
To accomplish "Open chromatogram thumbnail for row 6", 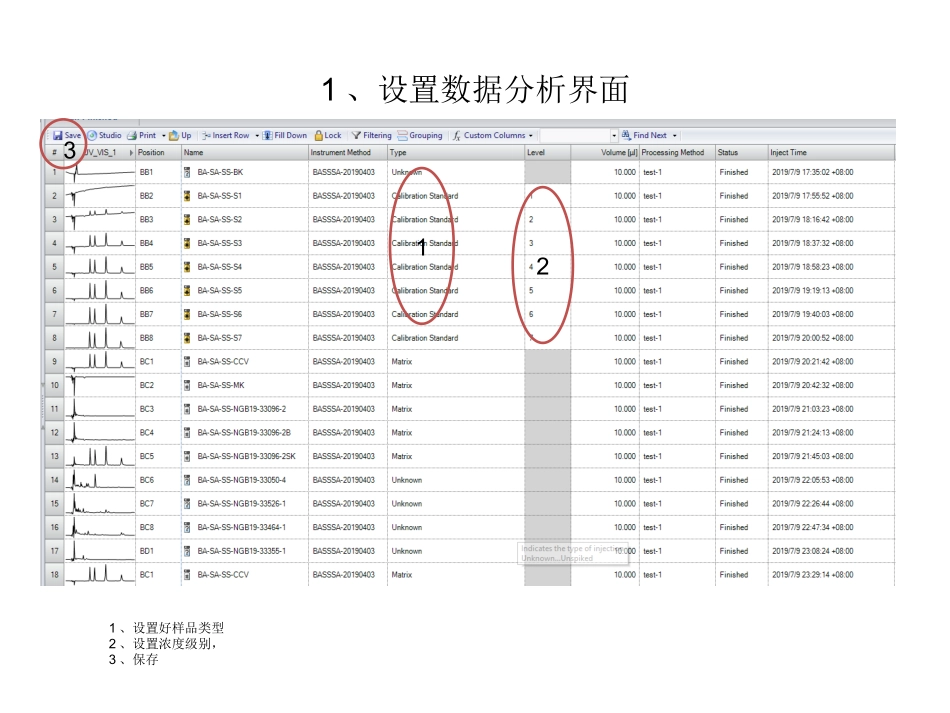I will pyautogui.click(x=100, y=291).
